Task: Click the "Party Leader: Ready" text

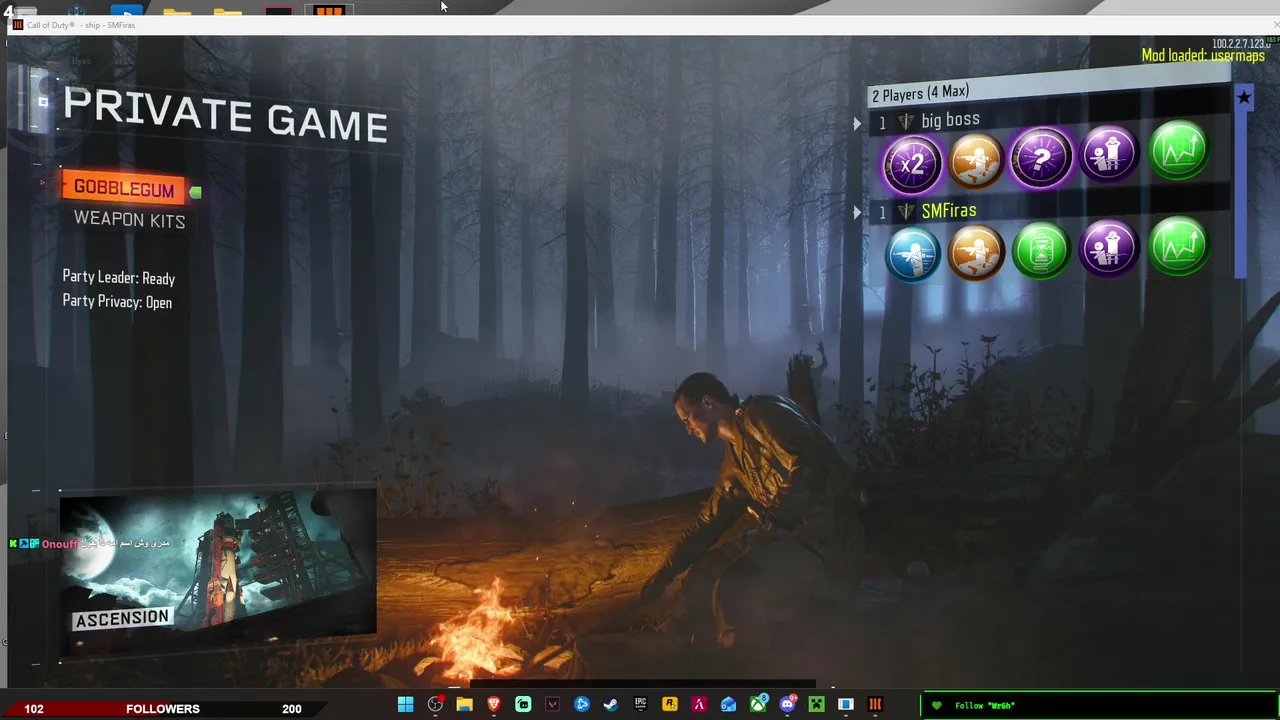Action: pyautogui.click(x=118, y=278)
